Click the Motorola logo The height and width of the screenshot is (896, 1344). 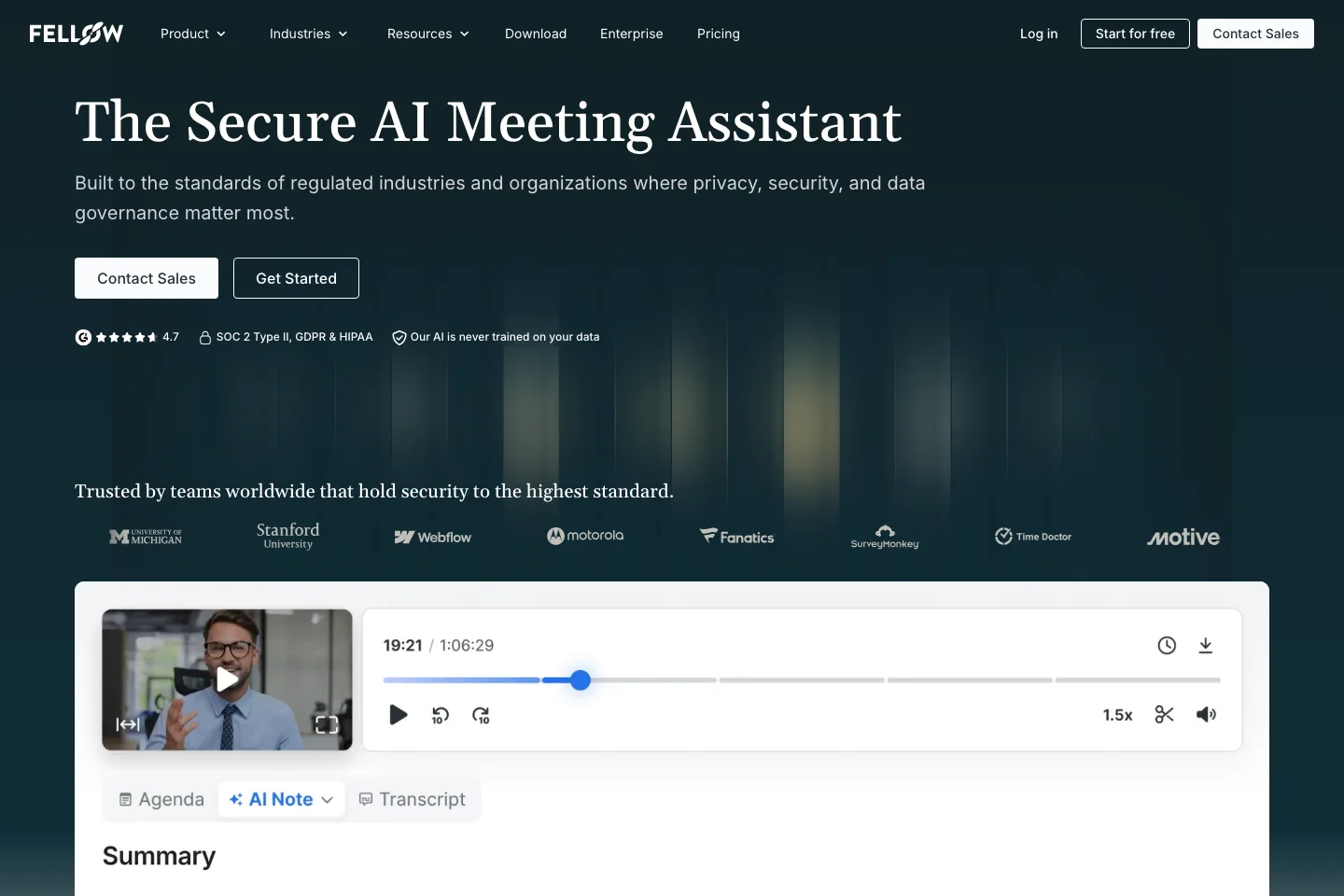[585, 536]
